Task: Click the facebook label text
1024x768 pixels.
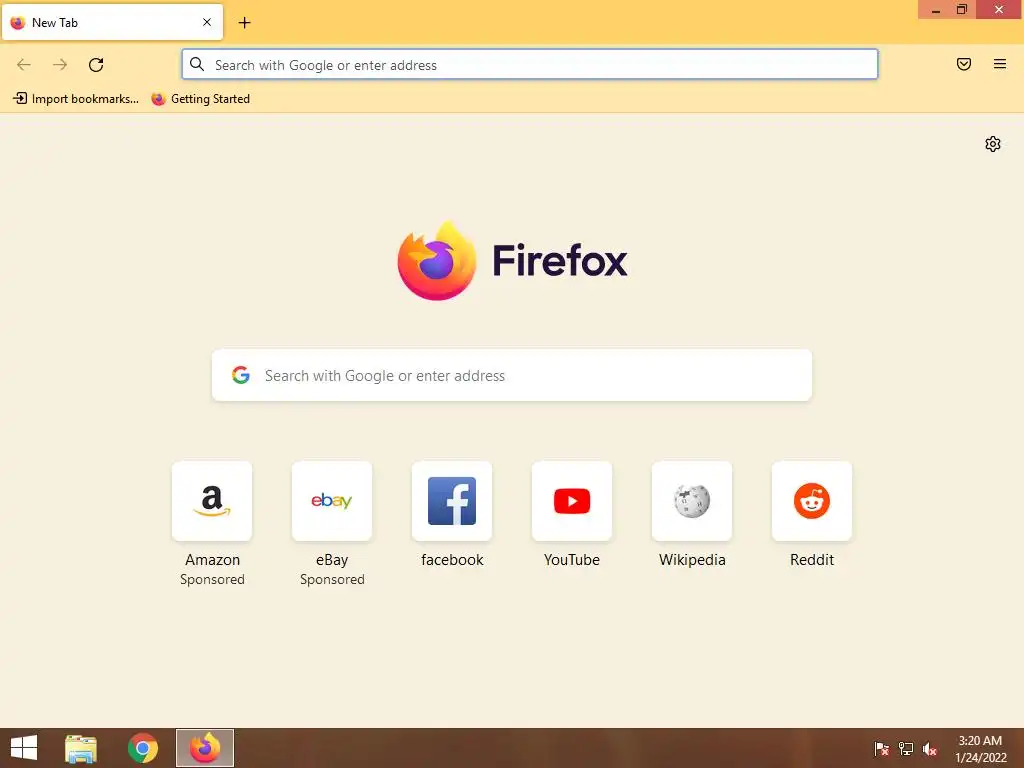Action: (x=452, y=560)
